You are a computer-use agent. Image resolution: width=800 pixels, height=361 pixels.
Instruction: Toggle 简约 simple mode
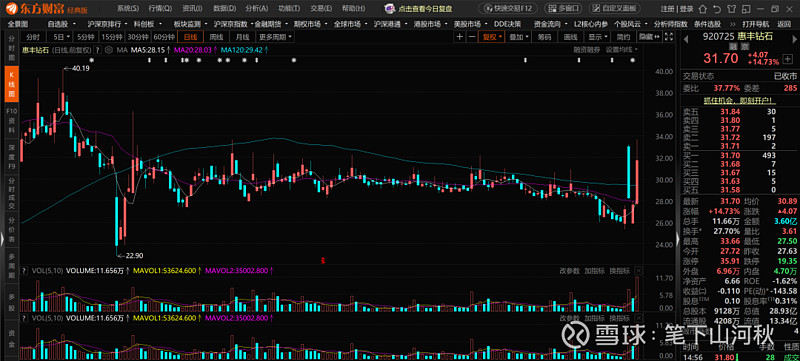coord(623,37)
